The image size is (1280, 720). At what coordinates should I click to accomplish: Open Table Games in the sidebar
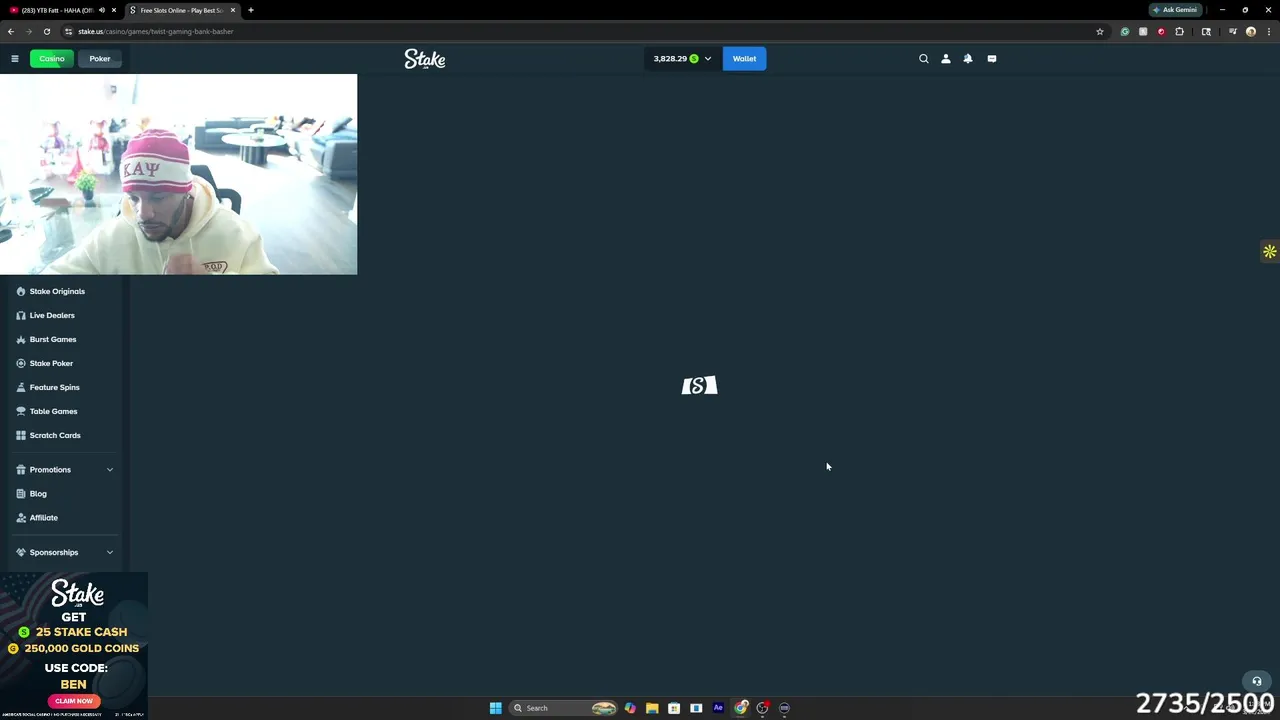[53, 411]
